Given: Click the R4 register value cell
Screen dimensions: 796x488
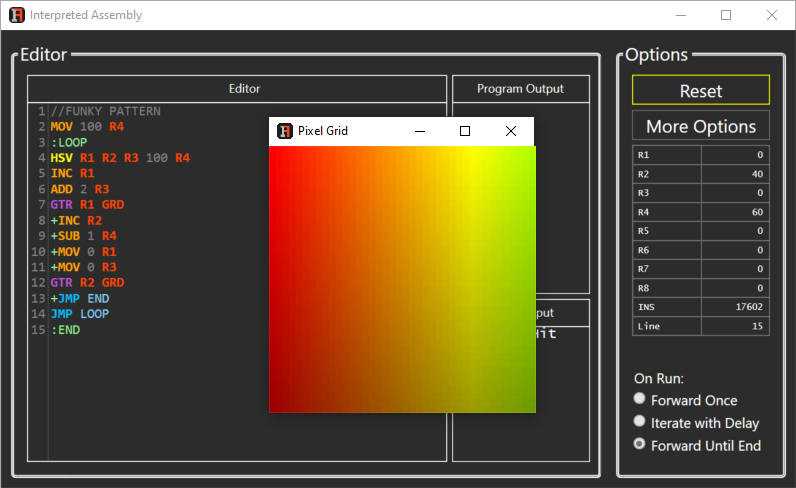Looking at the screenshot, I should coord(735,212).
